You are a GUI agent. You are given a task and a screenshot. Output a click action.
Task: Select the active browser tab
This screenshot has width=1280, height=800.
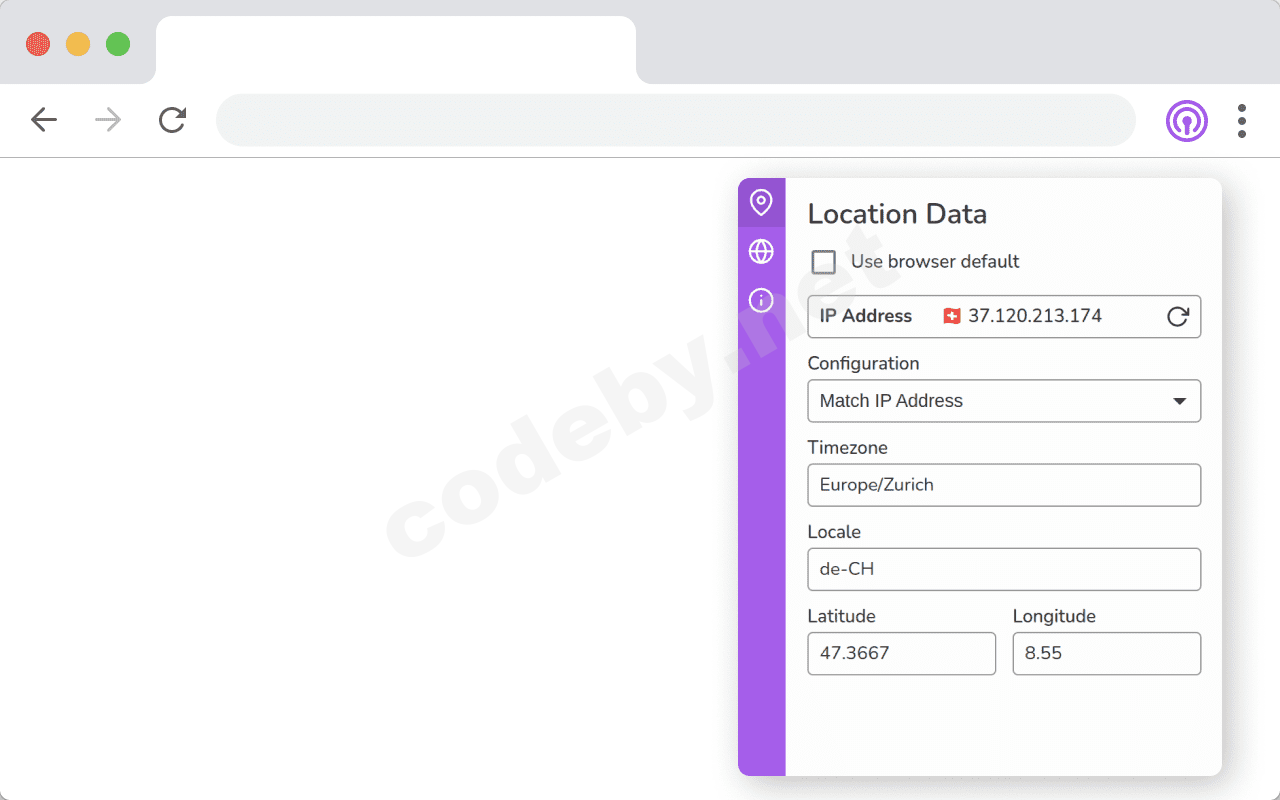point(396,50)
